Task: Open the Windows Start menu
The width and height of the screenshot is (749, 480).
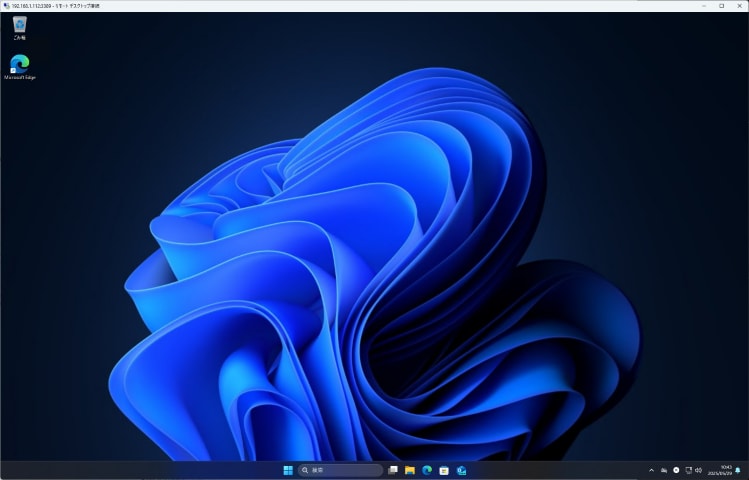Action: [x=288, y=470]
